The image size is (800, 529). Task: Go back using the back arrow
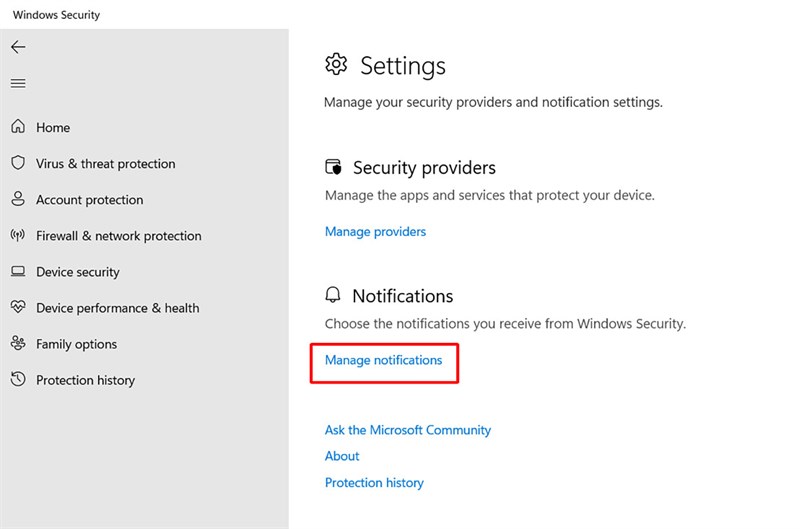click(18, 47)
